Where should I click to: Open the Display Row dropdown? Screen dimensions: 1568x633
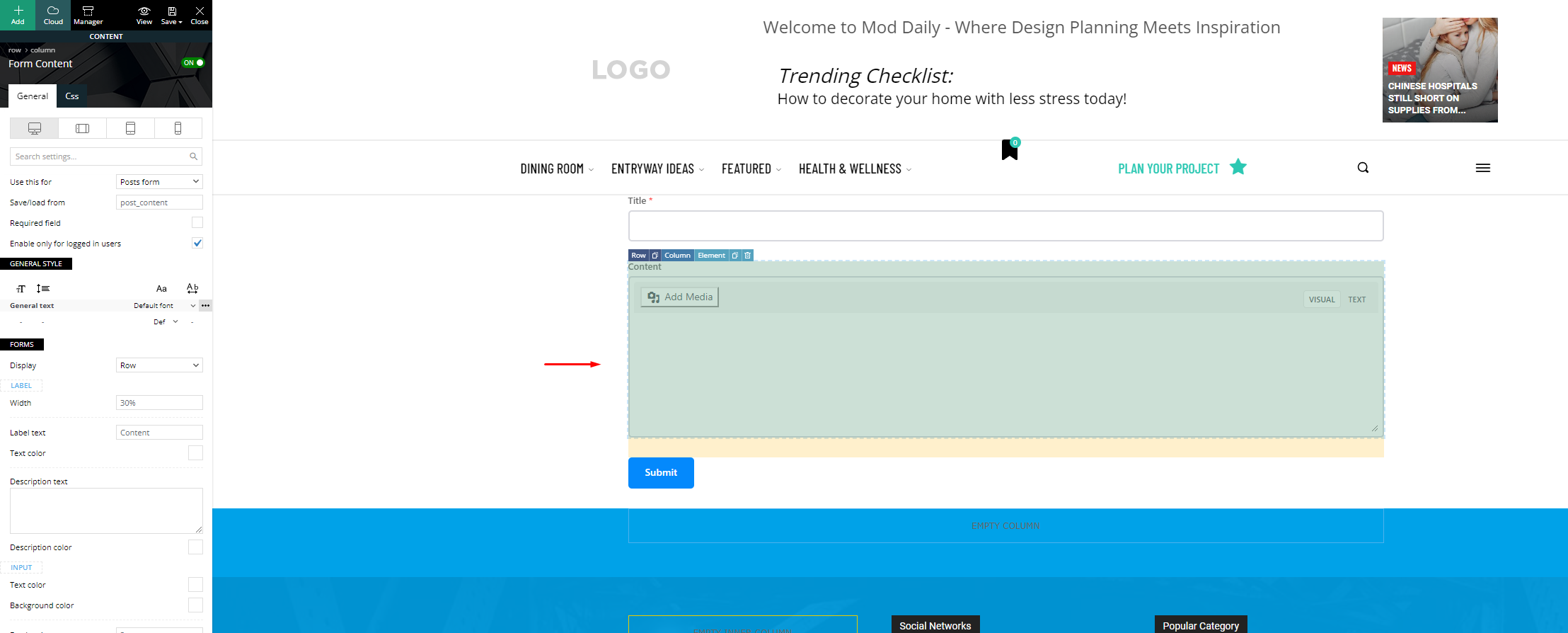pos(159,365)
